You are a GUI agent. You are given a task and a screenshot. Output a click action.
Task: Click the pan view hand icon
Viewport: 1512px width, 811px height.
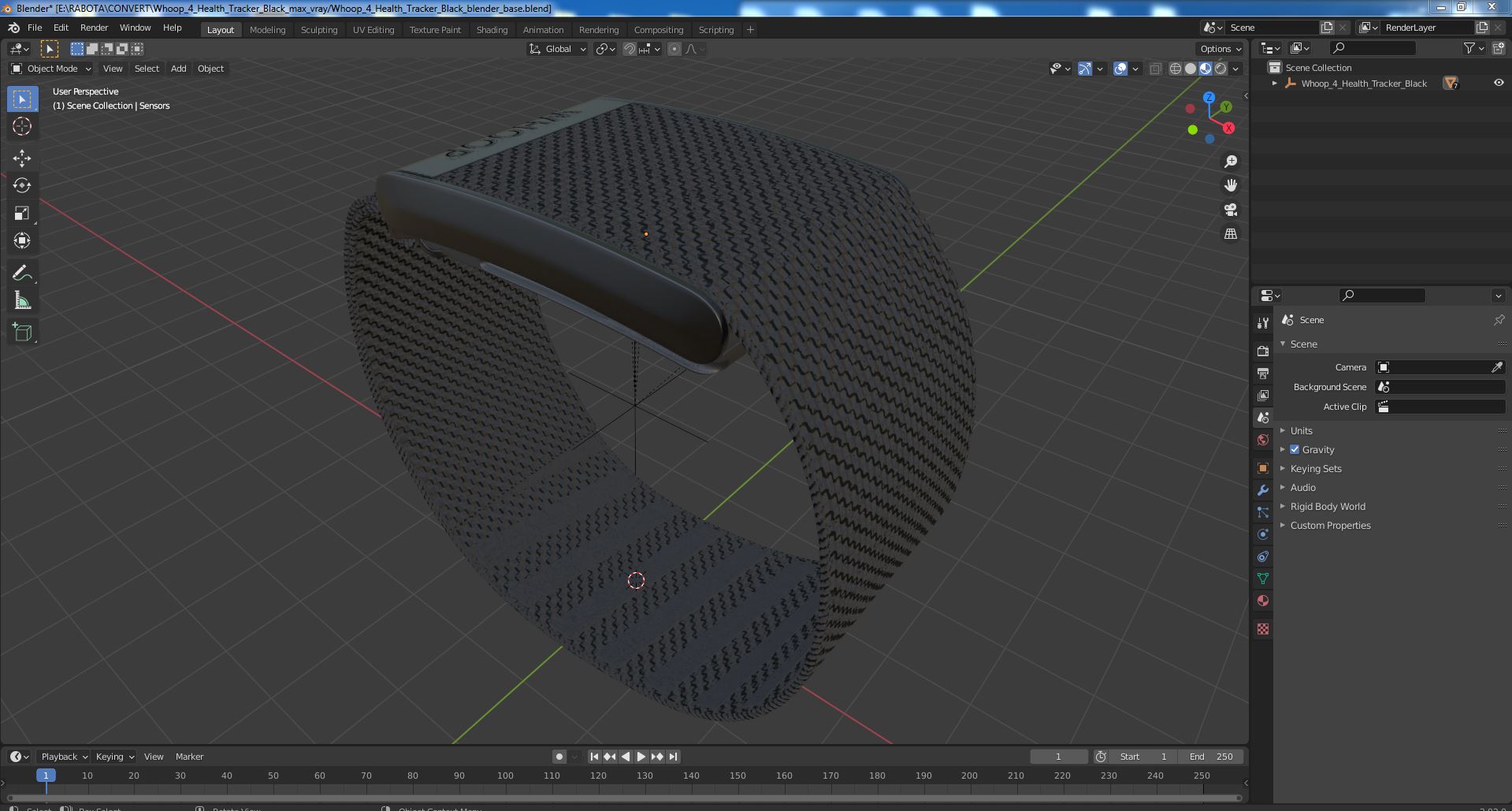[1230, 185]
